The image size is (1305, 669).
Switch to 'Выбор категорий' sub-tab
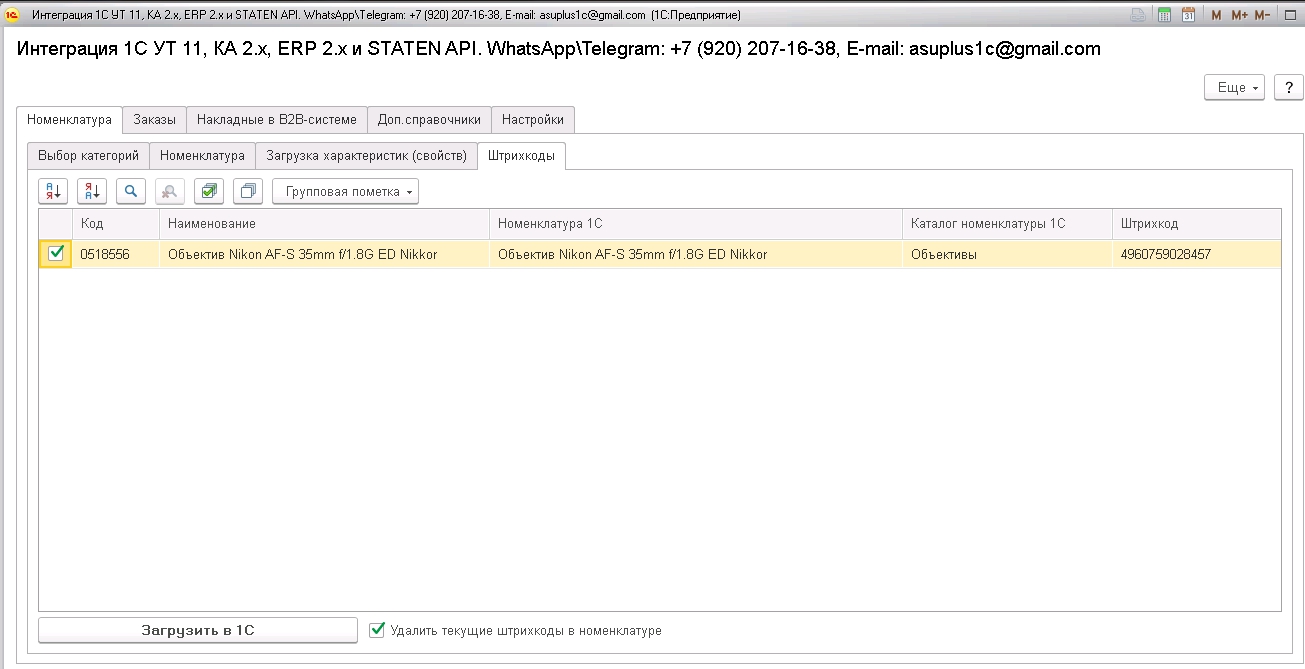point(89,155)
